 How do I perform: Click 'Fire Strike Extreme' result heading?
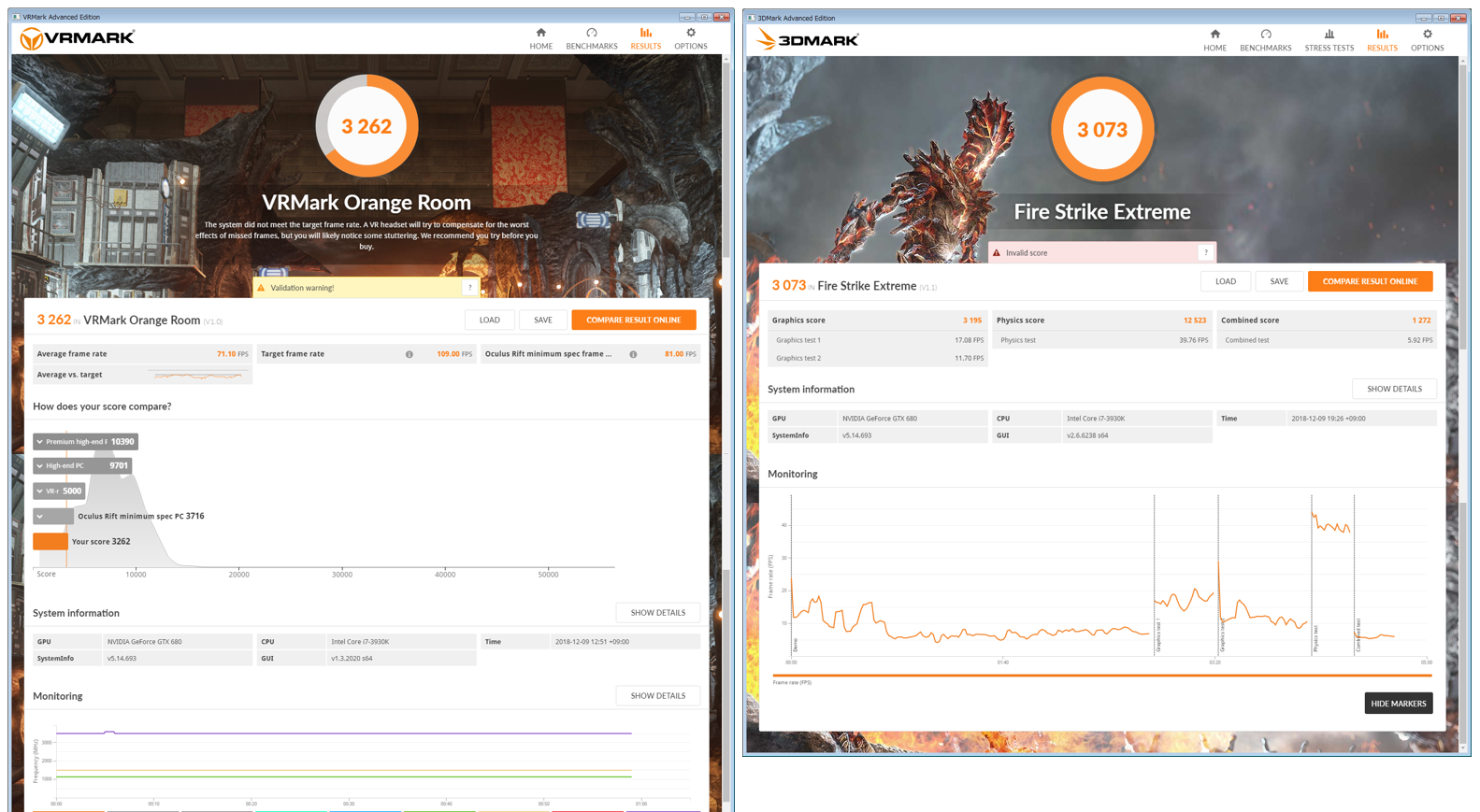tap(867, 286)
